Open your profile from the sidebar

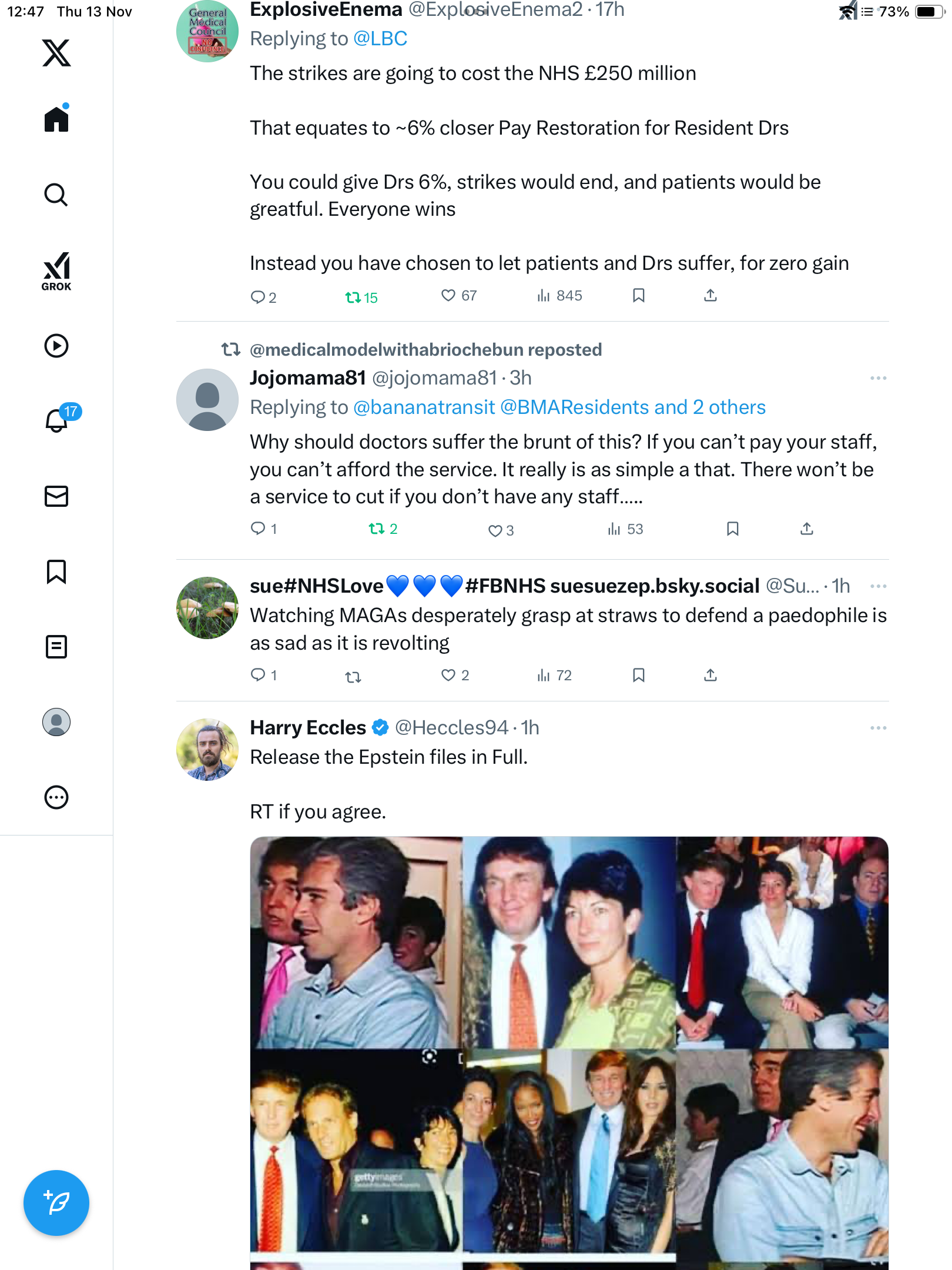click(56, 722)
